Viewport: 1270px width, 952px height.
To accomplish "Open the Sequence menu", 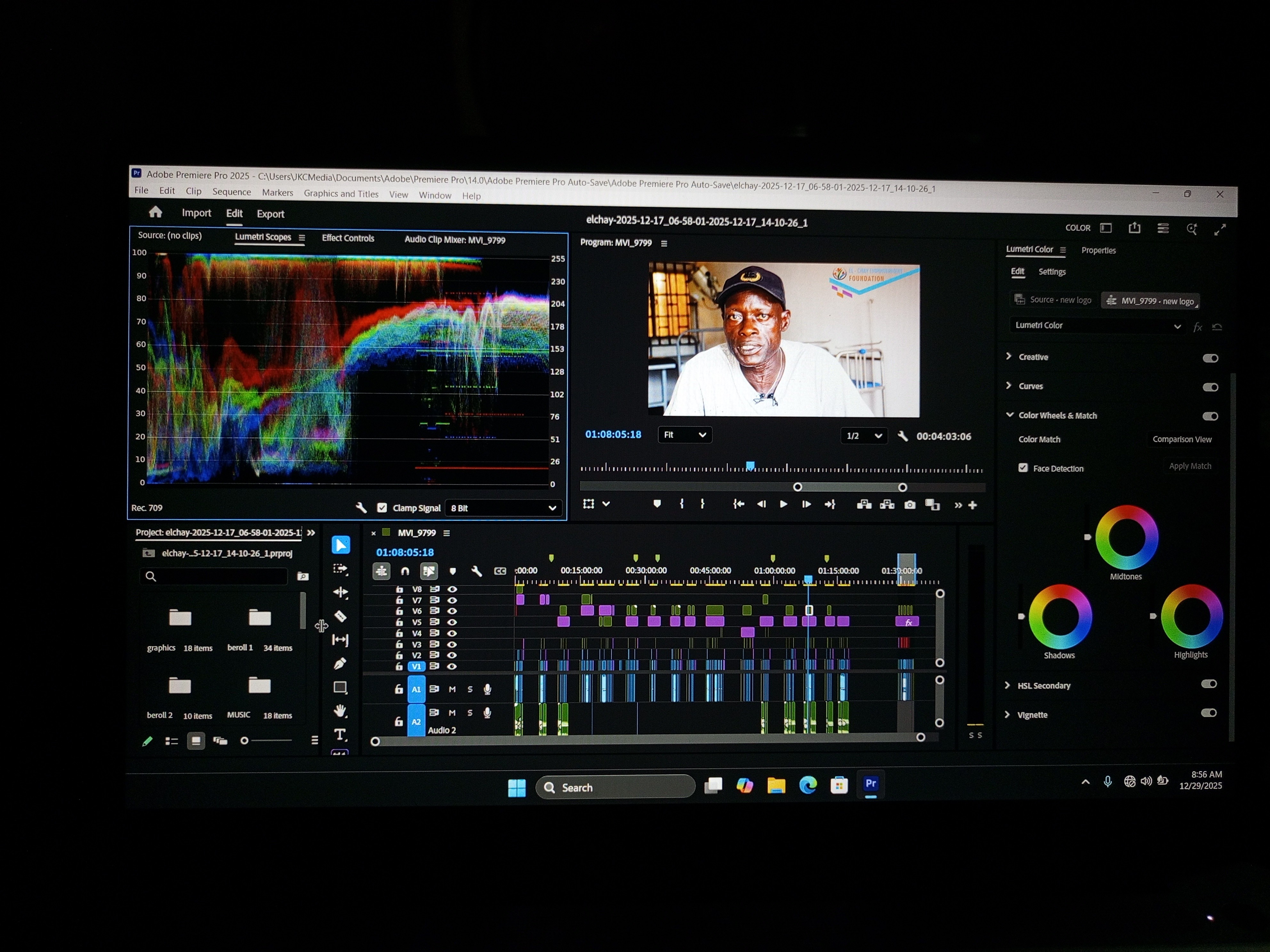I will pos(231,192).
